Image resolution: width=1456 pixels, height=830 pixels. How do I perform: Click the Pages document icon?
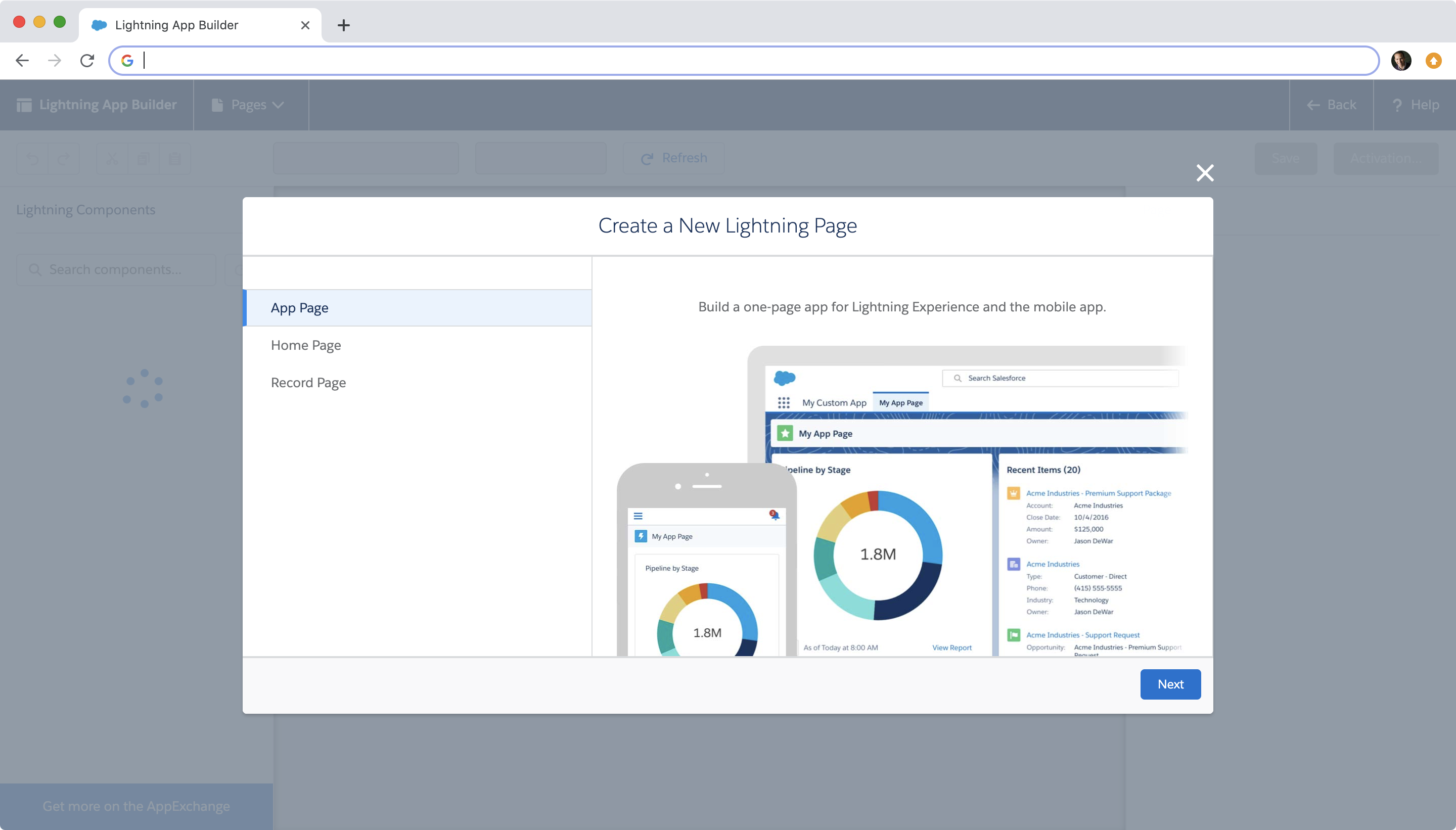(217, 105)
